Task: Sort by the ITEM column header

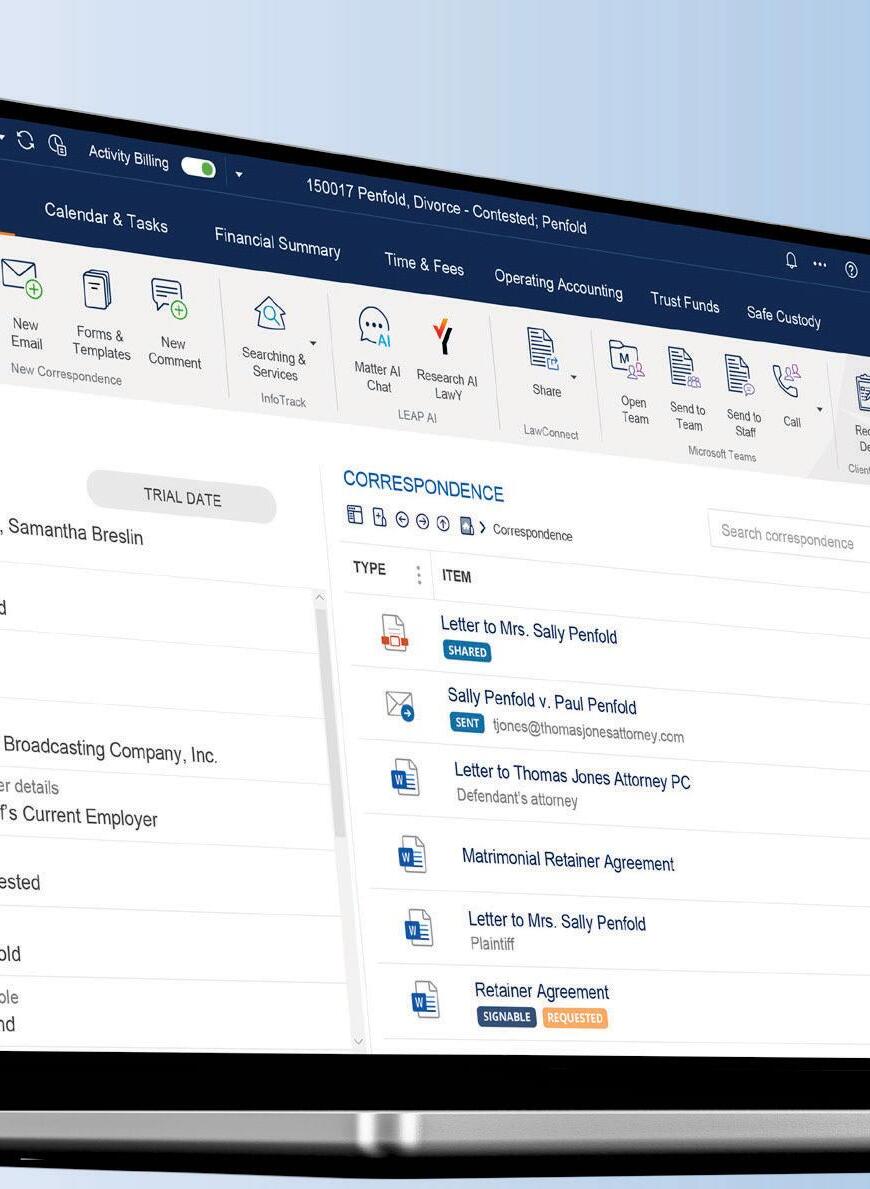Action: pos(457,576)
